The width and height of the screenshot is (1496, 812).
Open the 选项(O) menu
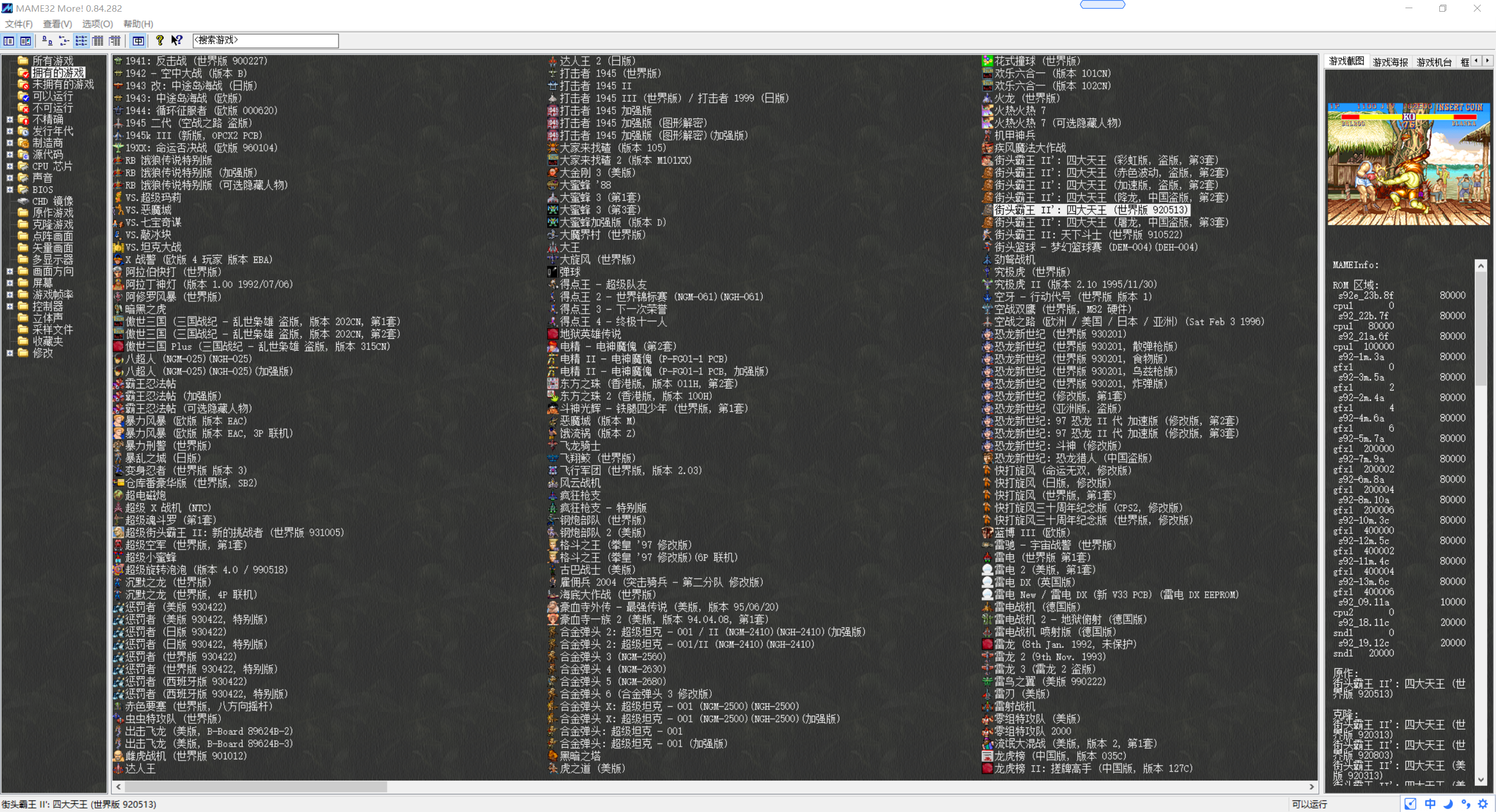coord(97,24)
